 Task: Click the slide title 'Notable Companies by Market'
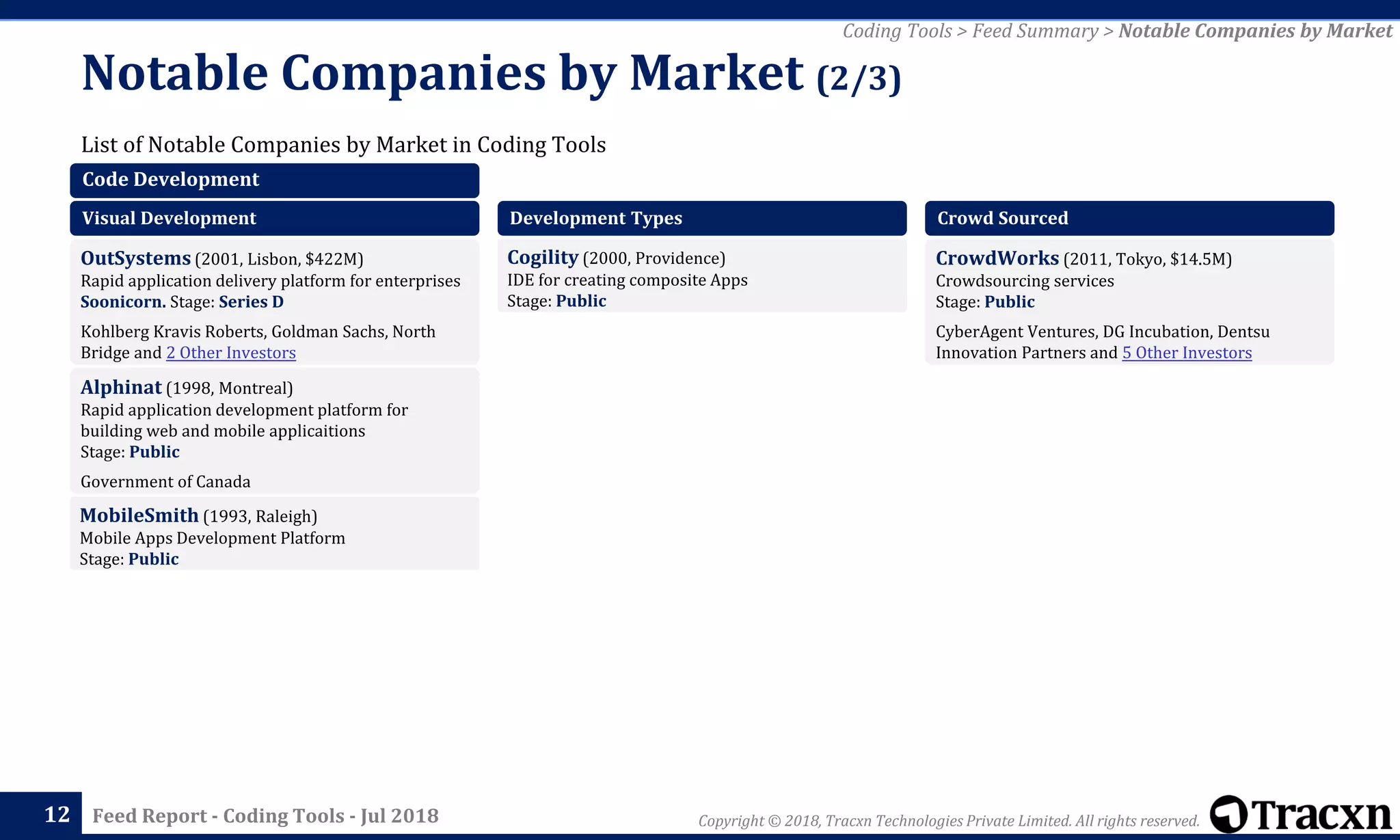coord(443,72)
